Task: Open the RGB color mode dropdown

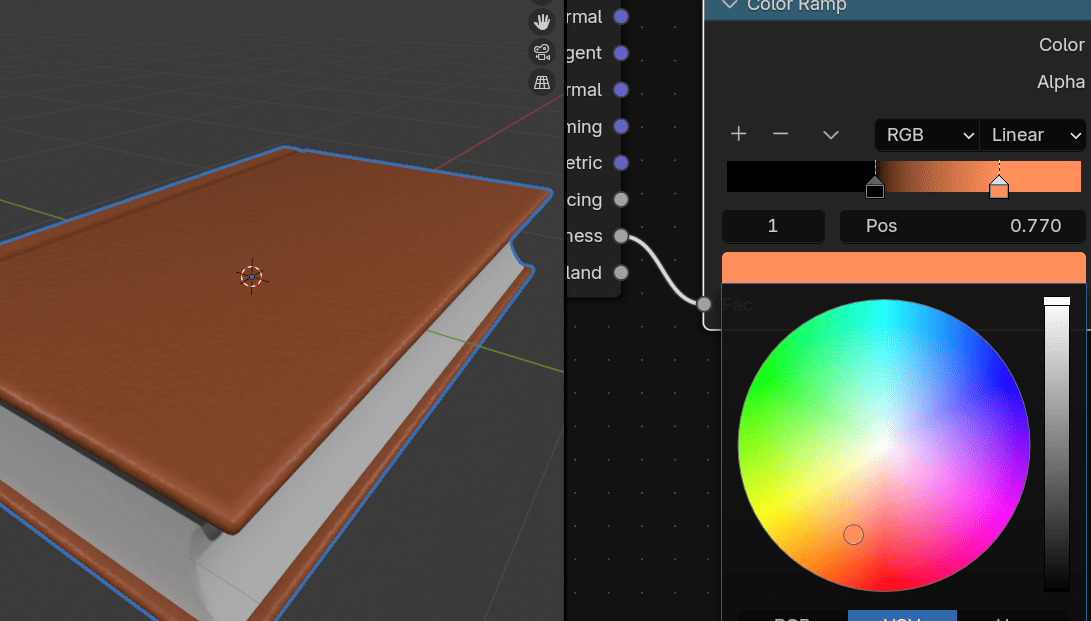Action: click(926, 135)
